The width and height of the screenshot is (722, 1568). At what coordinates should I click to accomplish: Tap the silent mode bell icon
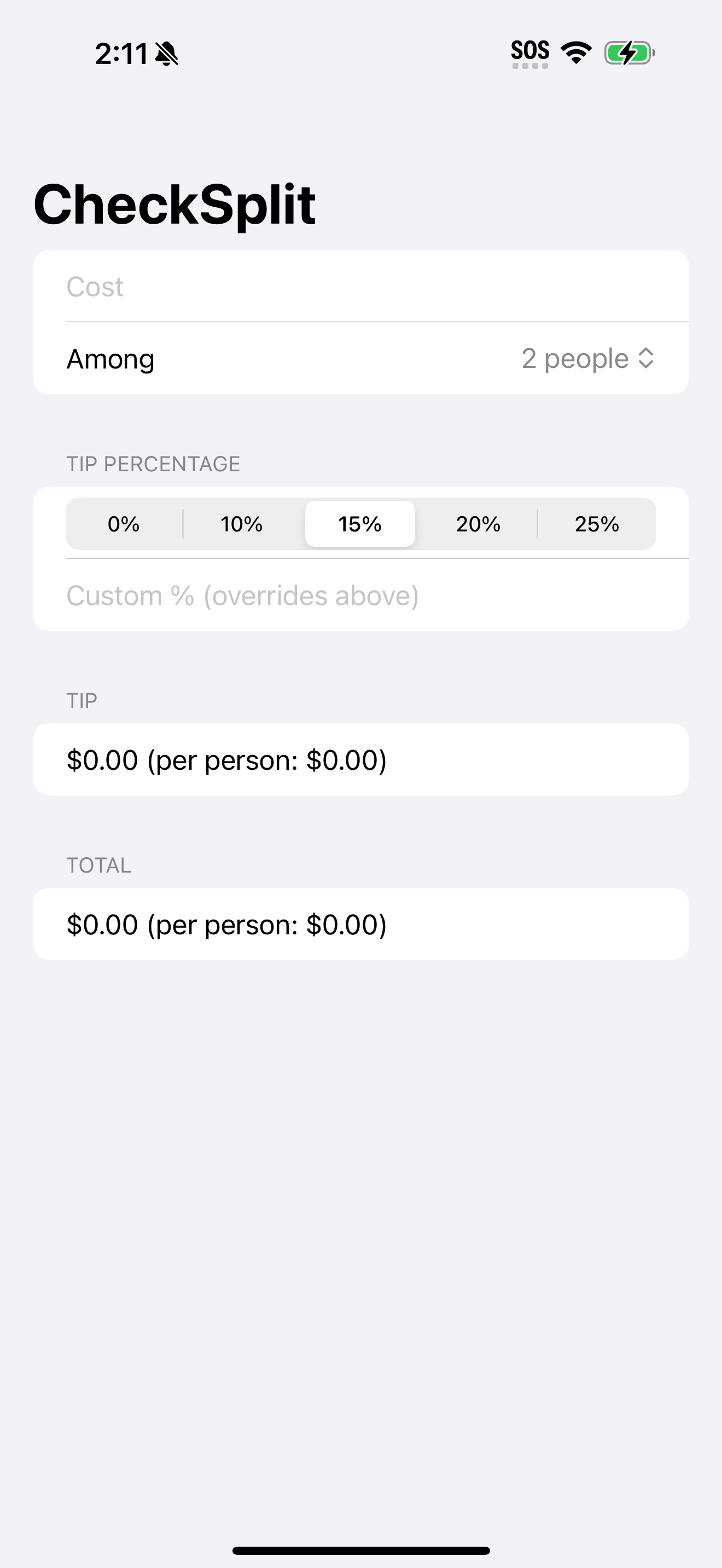[166, 54]
